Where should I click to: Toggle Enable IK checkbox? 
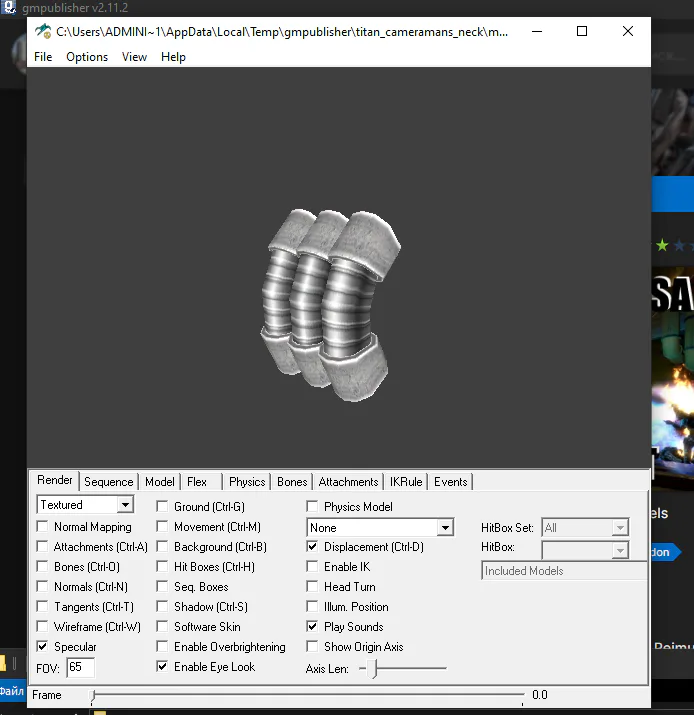(x=312, y=567)
